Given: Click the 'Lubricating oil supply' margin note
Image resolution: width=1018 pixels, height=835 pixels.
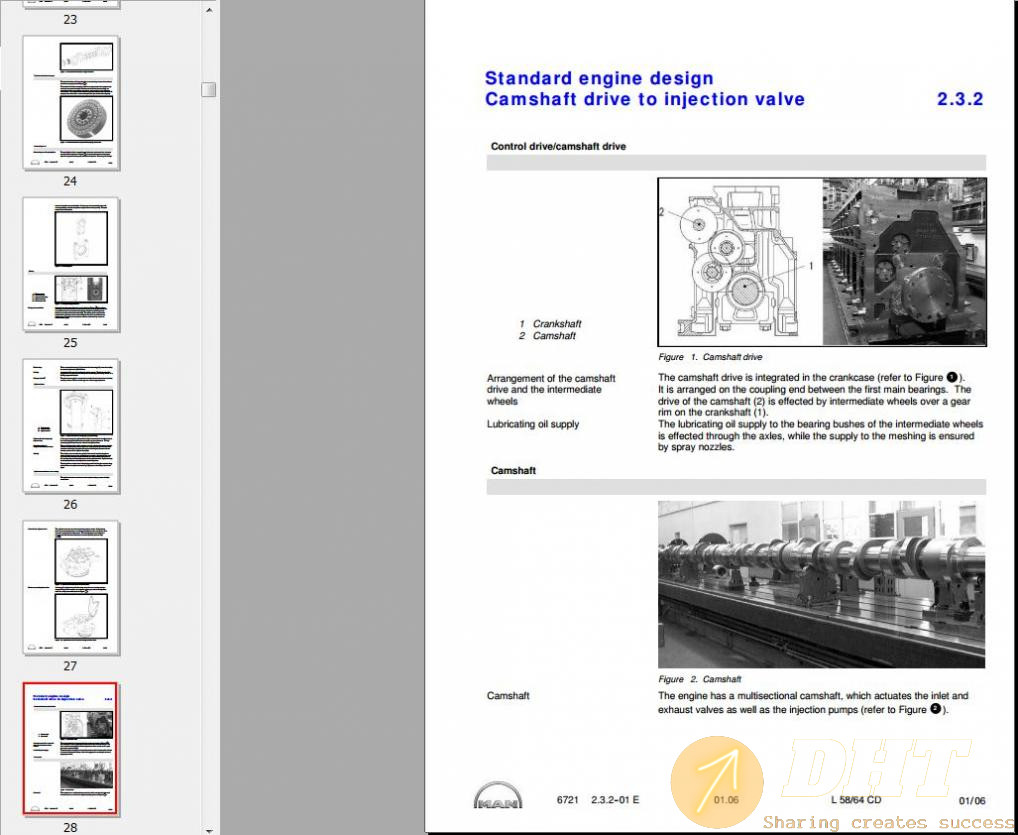Looking at the screenshot, I should pos(533,425).
